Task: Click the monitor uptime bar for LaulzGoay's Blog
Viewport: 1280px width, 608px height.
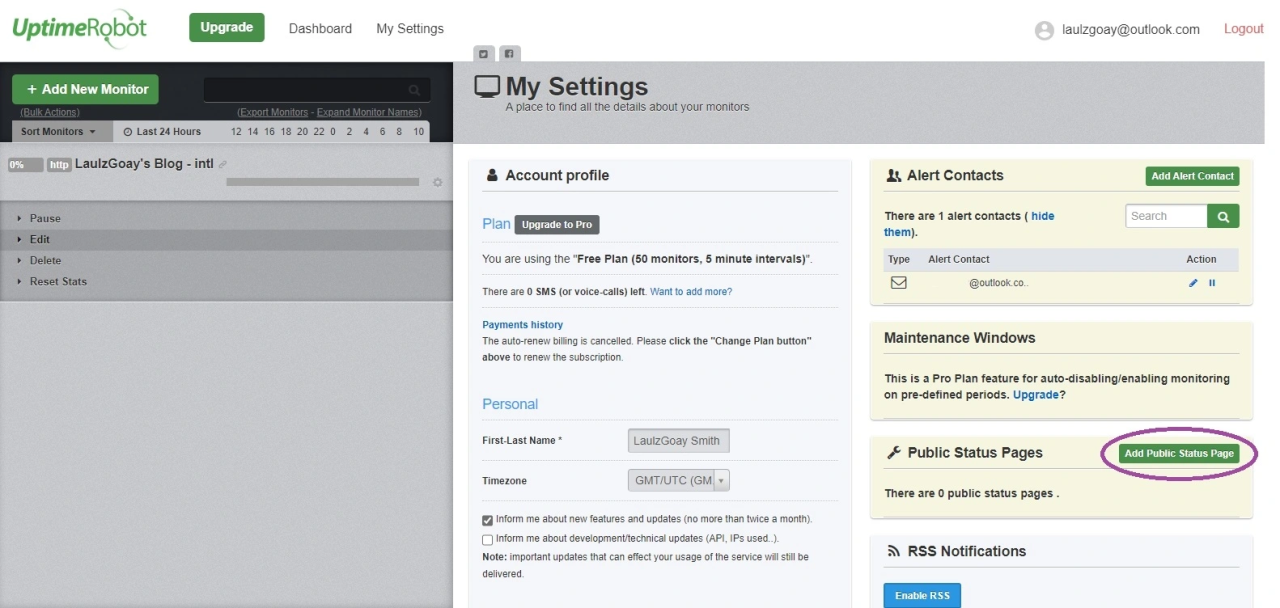Action: (322, 182)
